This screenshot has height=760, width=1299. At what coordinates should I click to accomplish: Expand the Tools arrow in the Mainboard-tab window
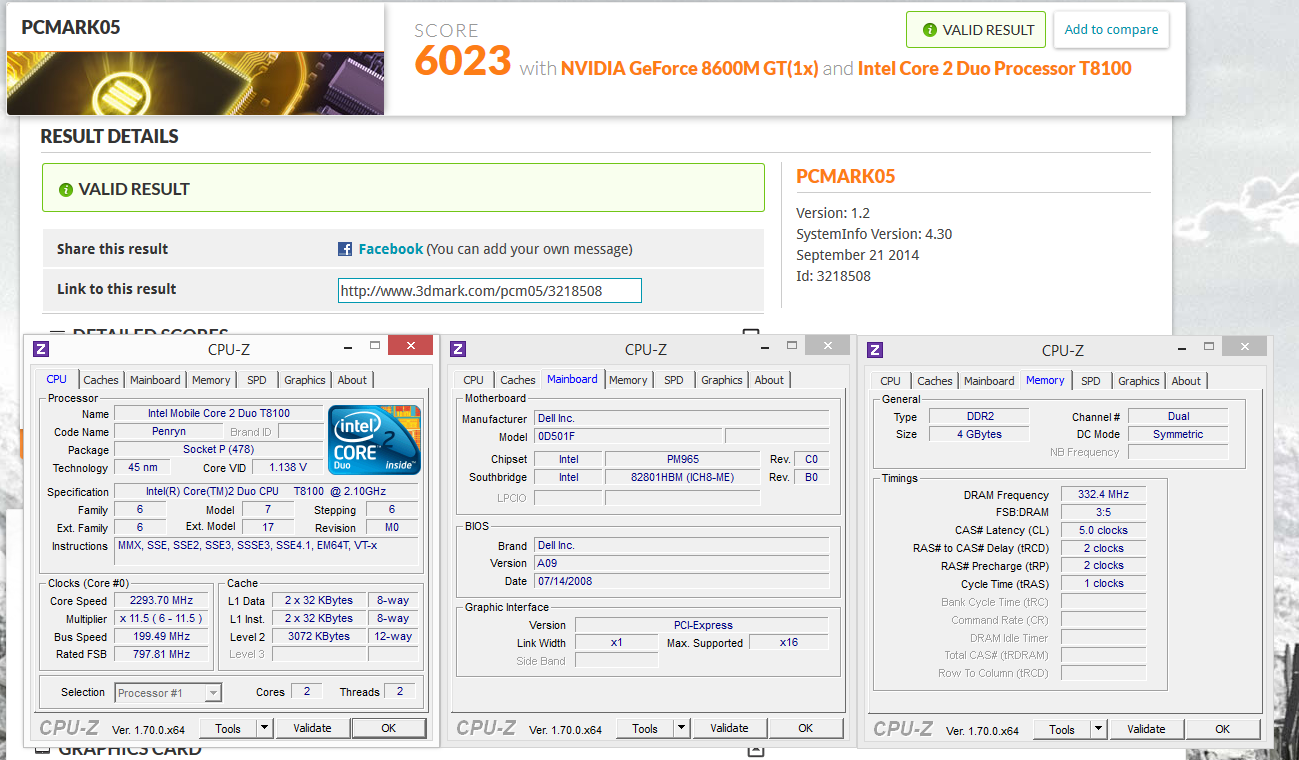682,728
